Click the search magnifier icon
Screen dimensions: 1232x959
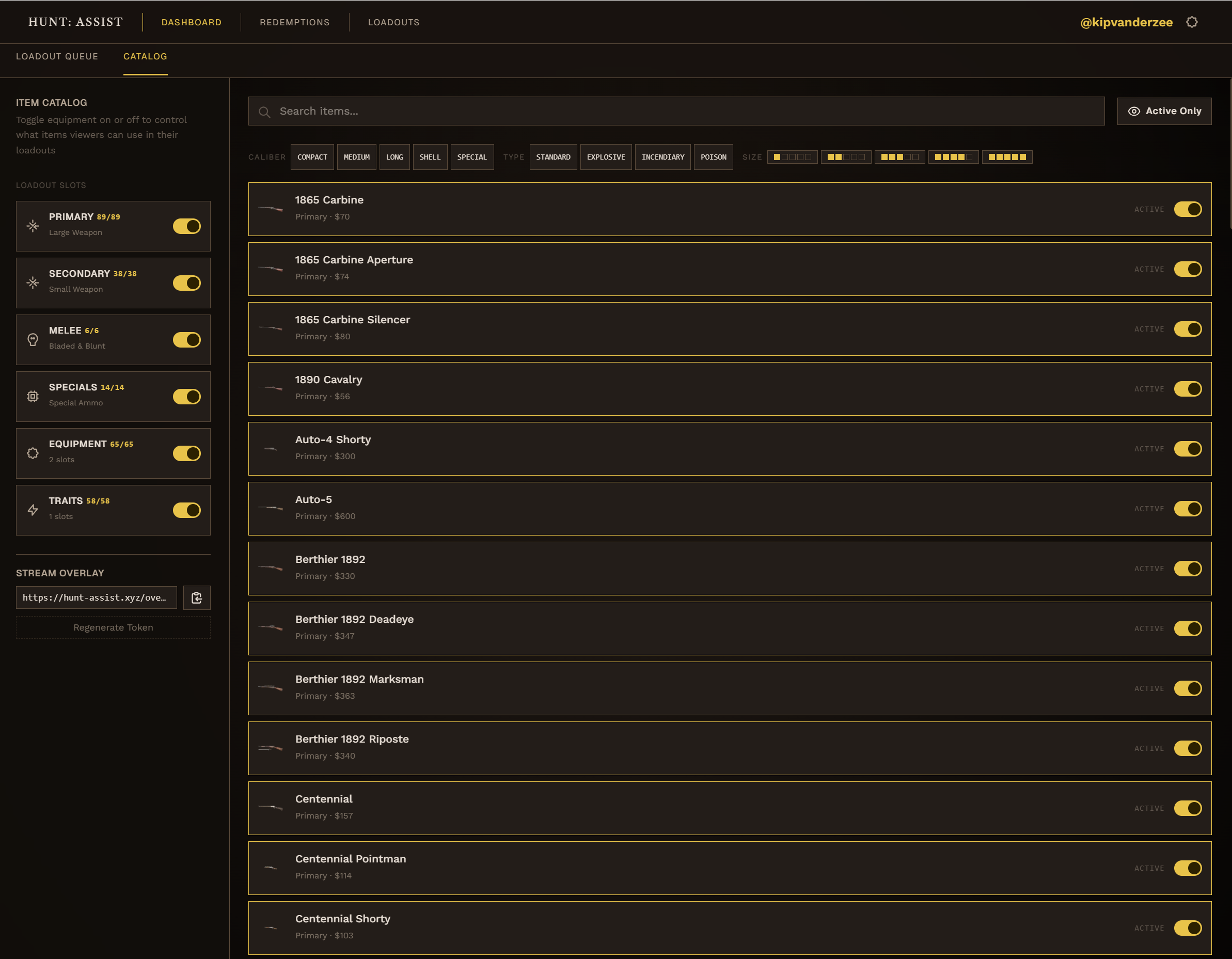264,112
